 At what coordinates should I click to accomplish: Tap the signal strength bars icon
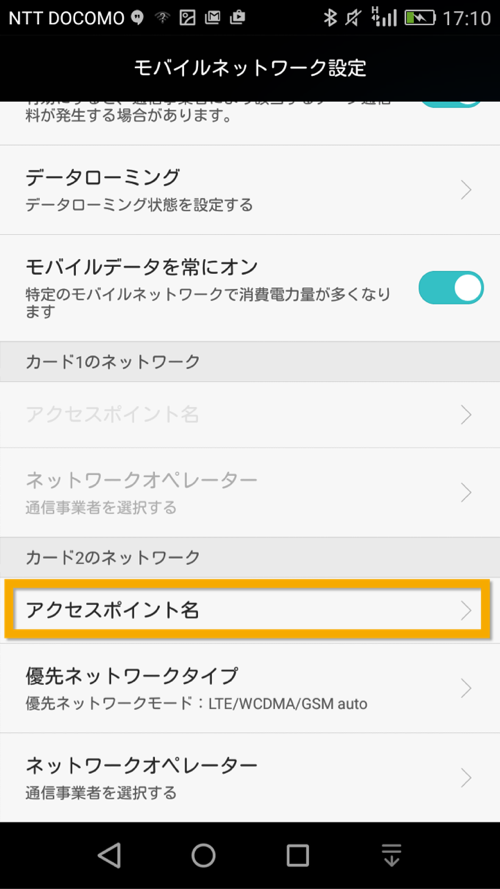(x=384, y=17)
